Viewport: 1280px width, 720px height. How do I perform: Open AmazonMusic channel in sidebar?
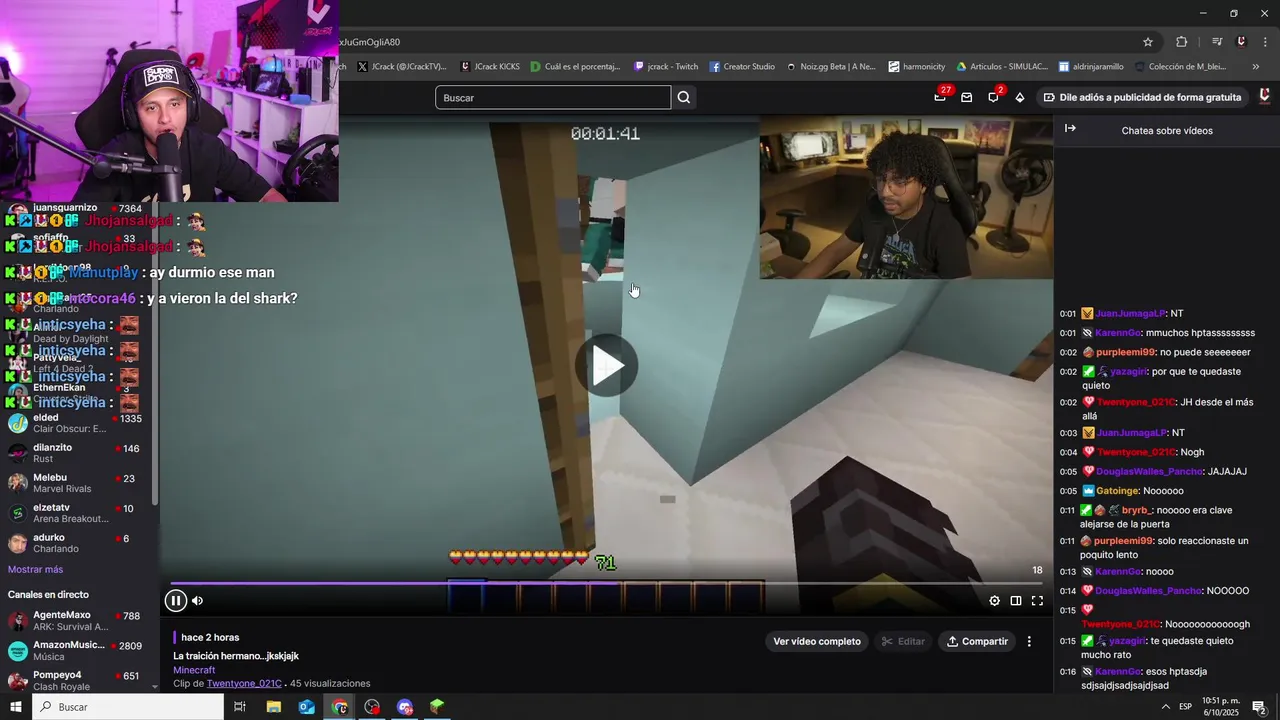click(78, 650)
